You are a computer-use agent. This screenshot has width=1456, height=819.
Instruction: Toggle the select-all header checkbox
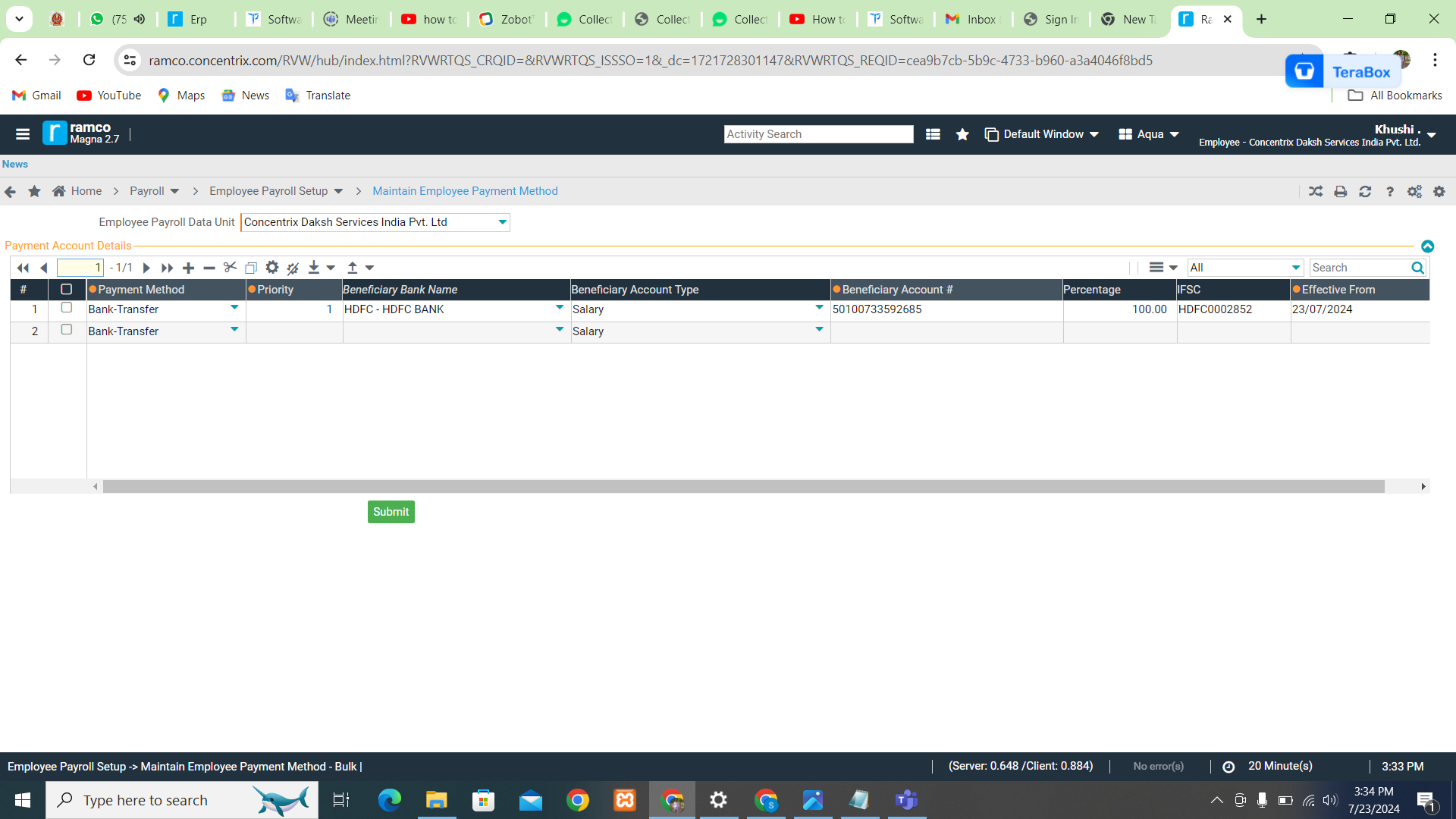67,290
